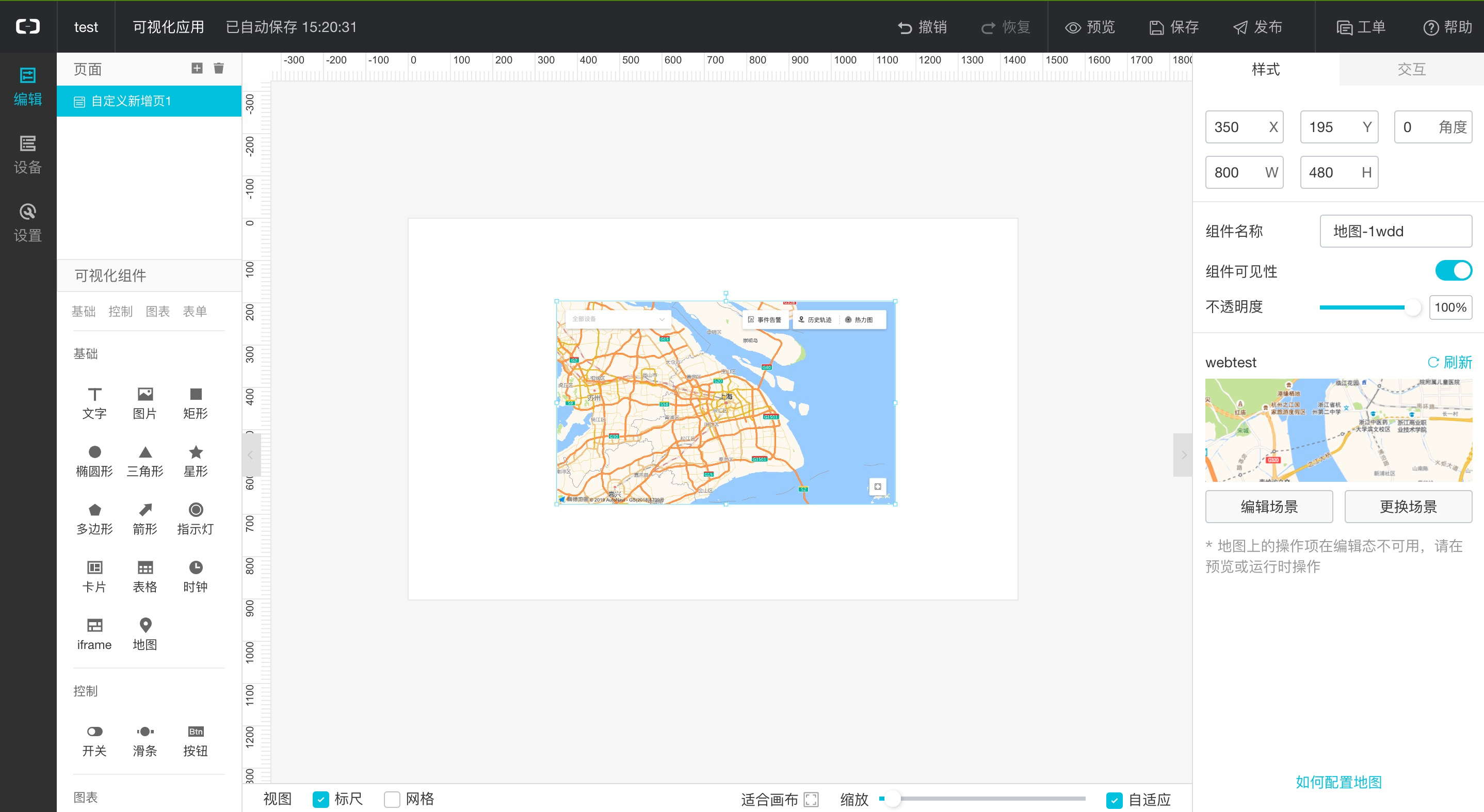Open the 编辑 (Edit) sidebar section
This screenshot has width=1484, height=812.
(28, 86)
